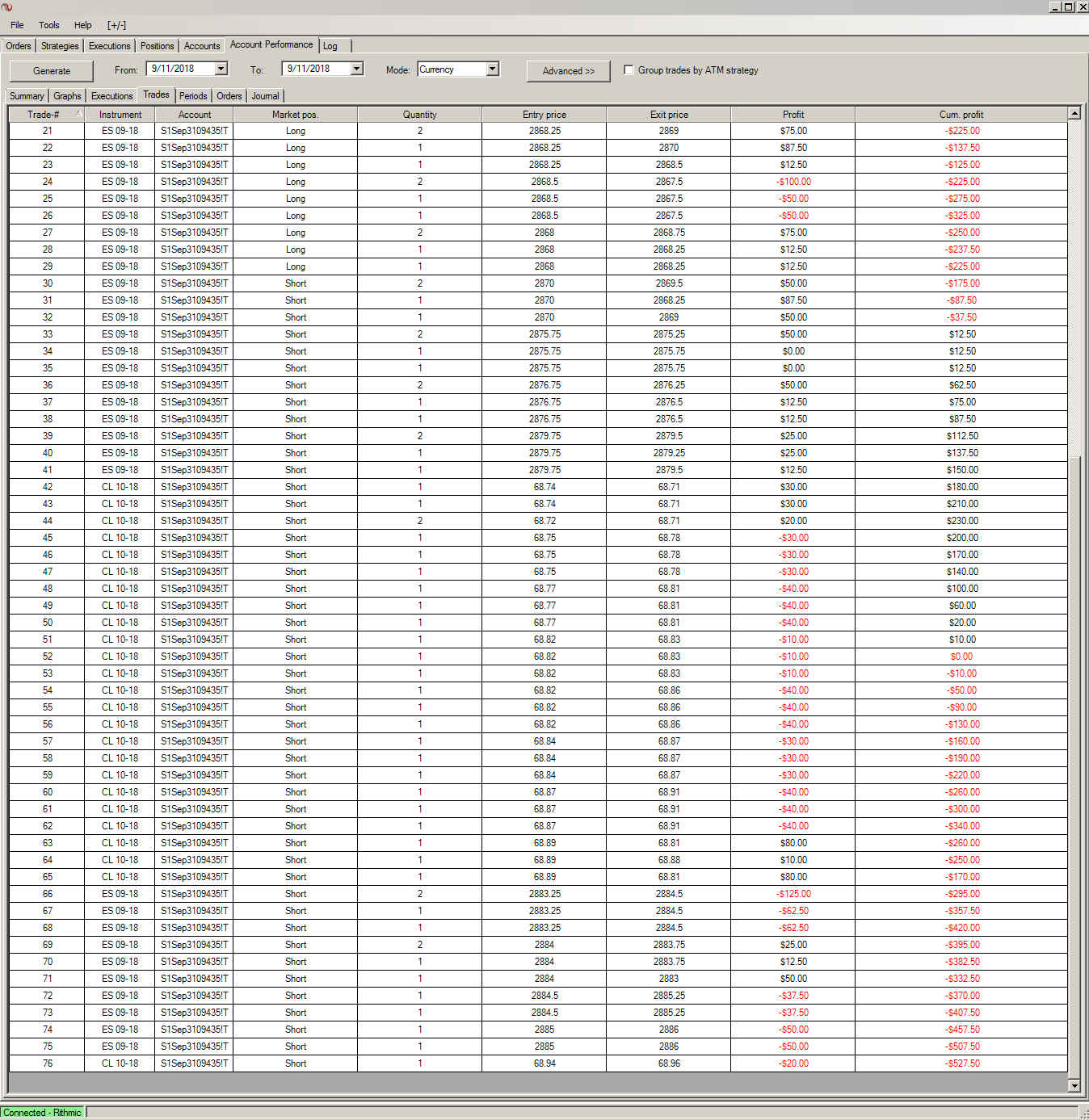The width and height of the screenshot is (1089, 1120).
Task: Click the "$230.00" cum. profit cell
Action: (961, 521)
